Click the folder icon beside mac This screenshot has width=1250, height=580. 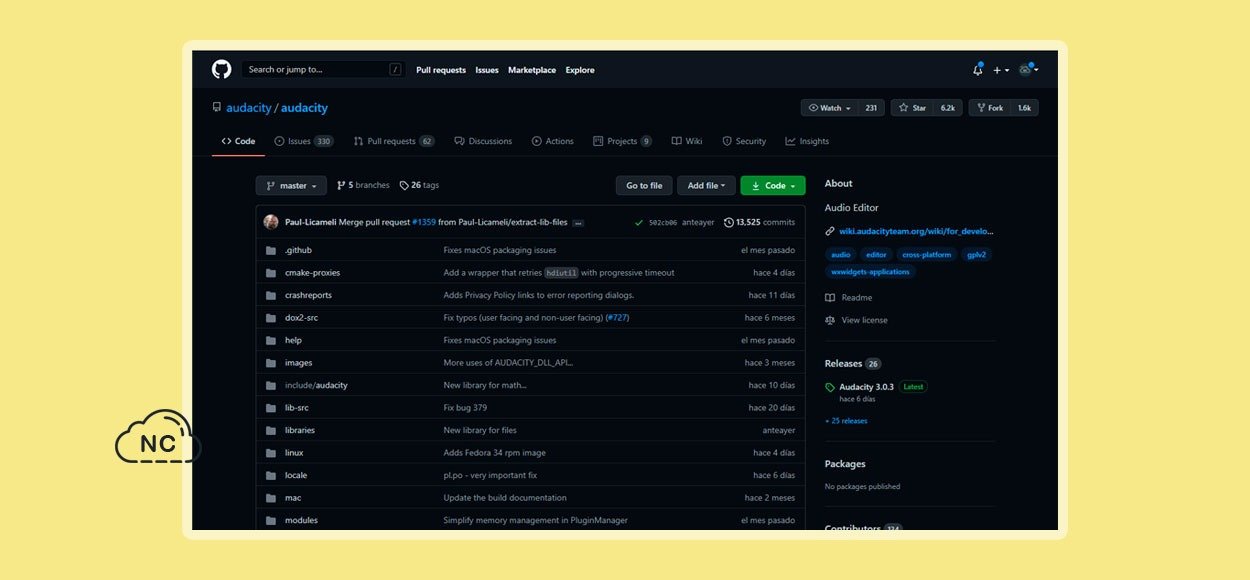(271, 498)
